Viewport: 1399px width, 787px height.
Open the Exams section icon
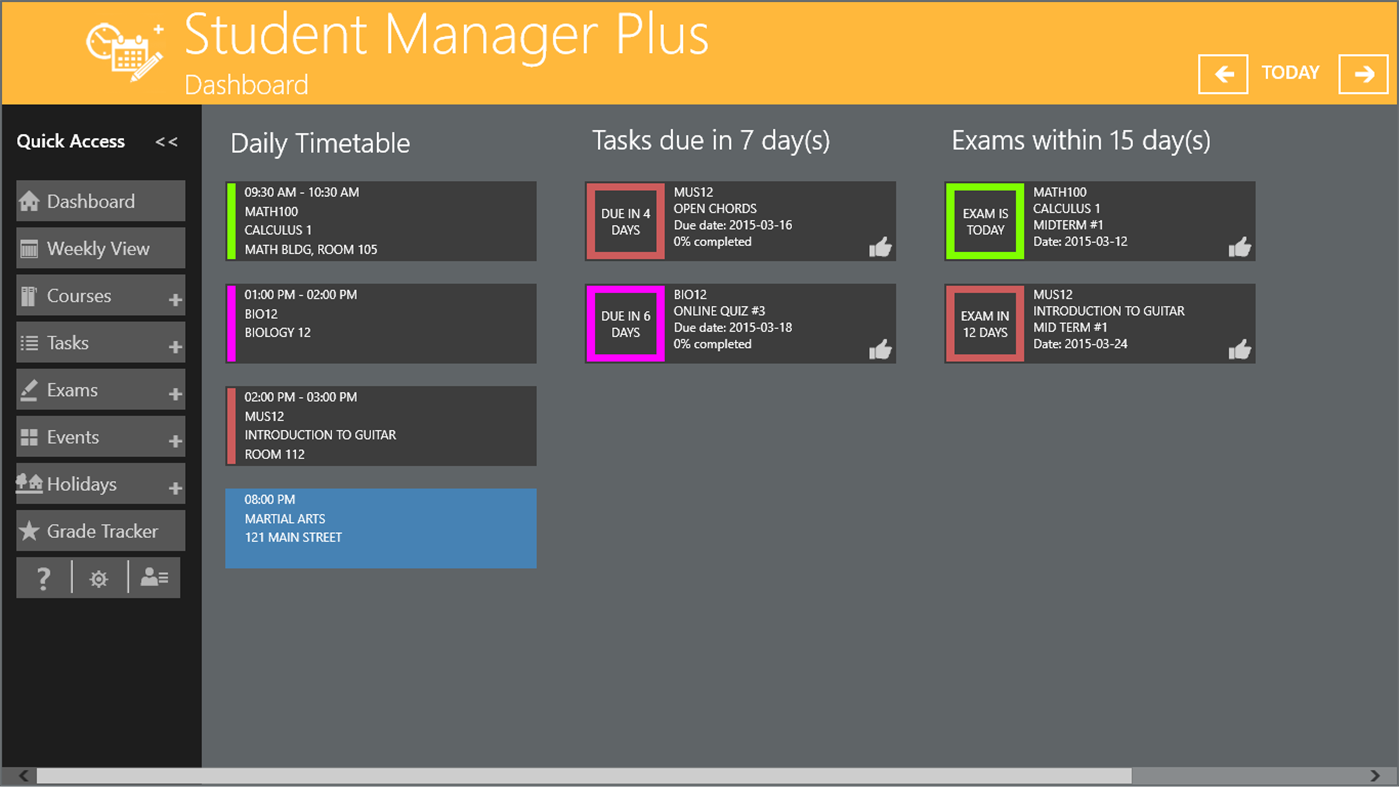click(32, 389)
